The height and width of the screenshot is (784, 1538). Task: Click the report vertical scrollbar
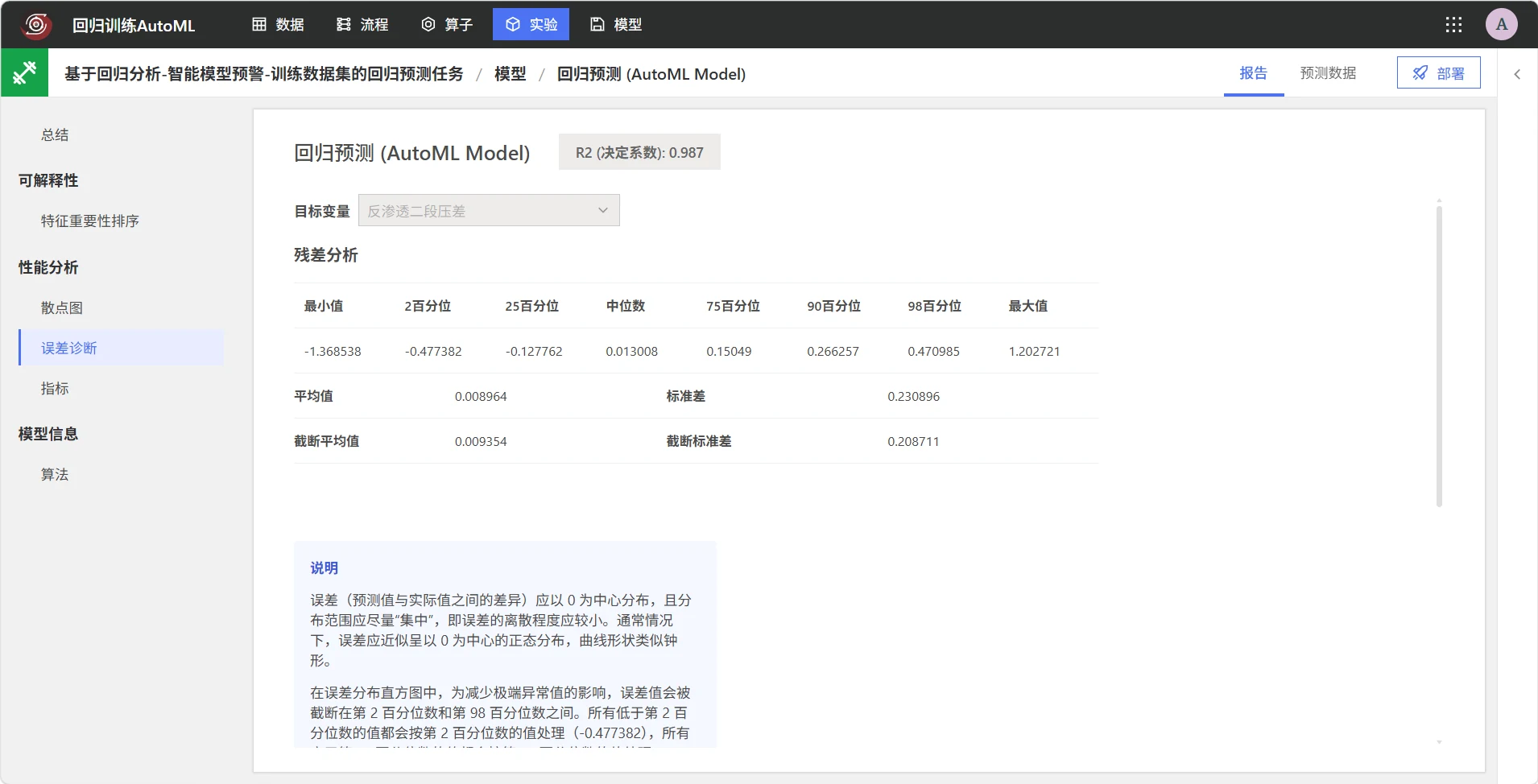click(1438, 356)
